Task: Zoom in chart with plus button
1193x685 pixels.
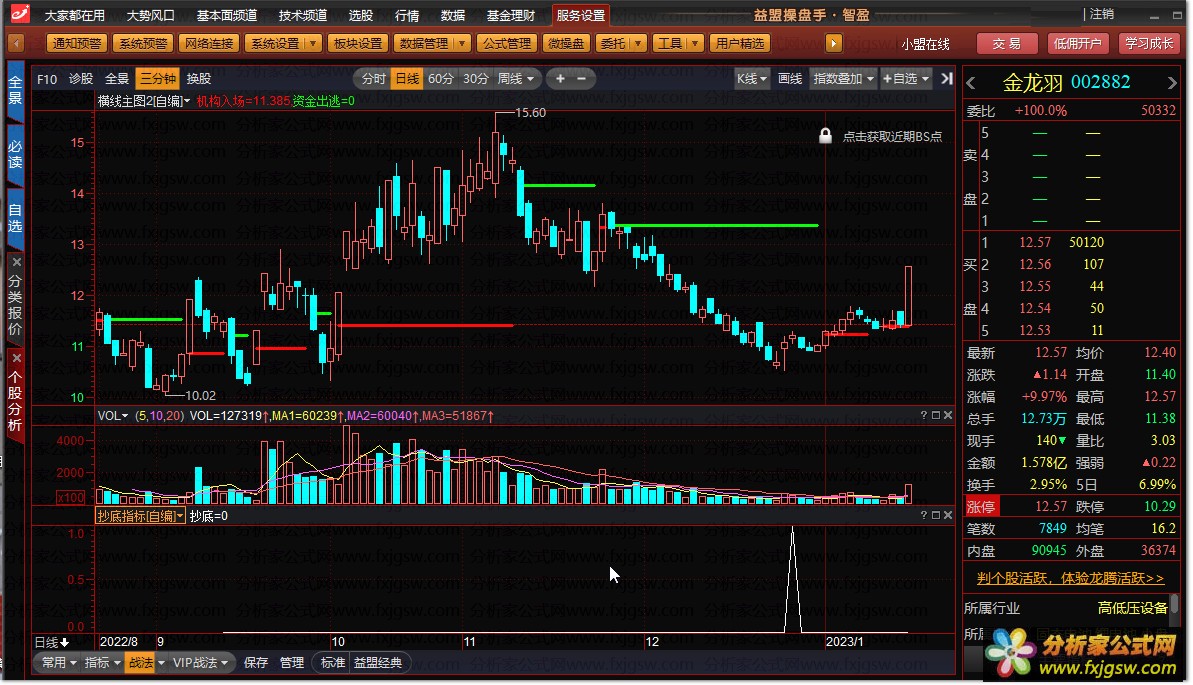Action: (561, 78)
